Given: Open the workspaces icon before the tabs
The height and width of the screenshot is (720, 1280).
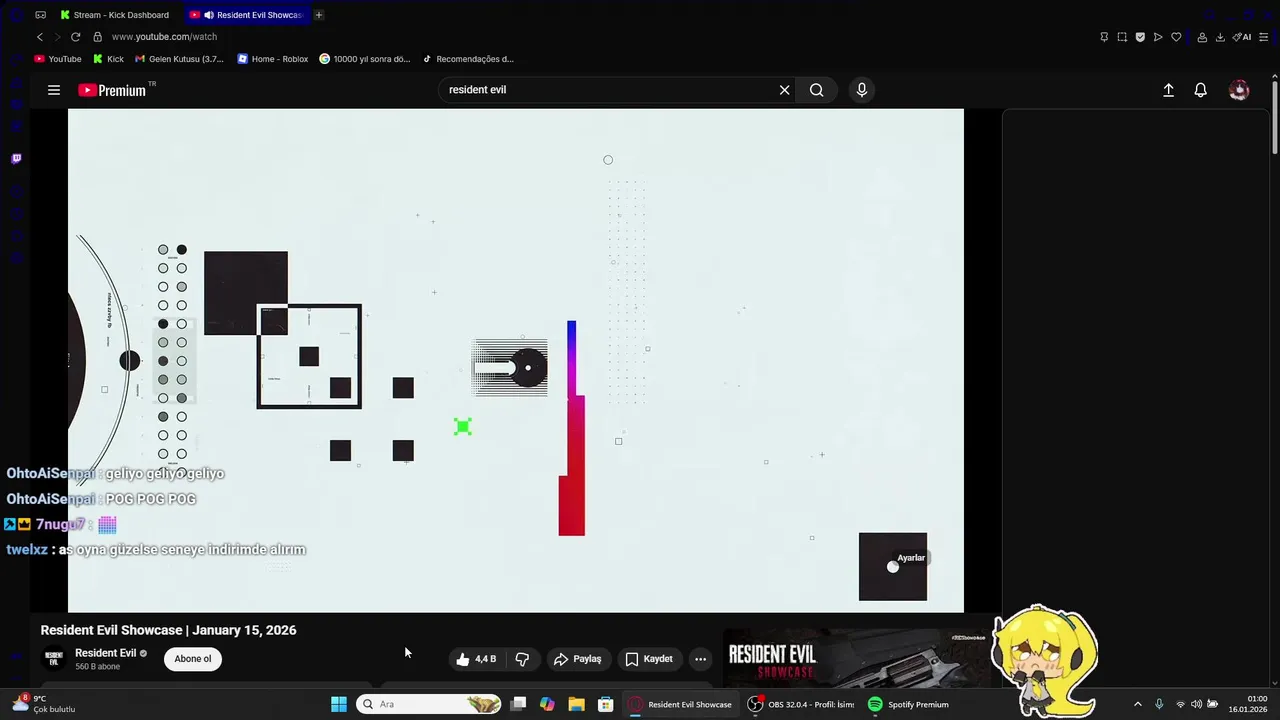Looking at the screenshot, I should click(40, 15).
